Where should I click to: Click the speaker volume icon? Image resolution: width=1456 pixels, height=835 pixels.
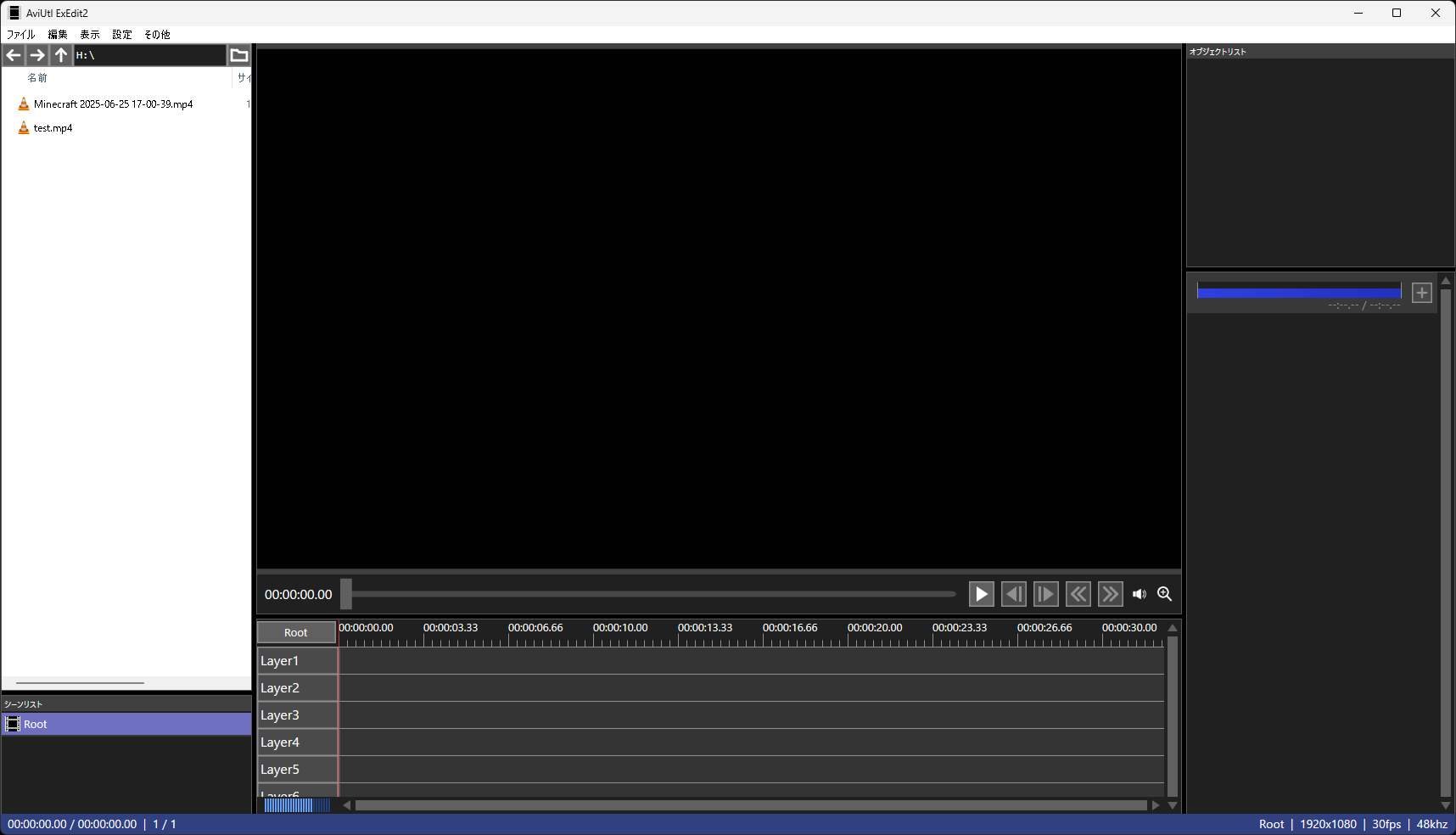1140,594
